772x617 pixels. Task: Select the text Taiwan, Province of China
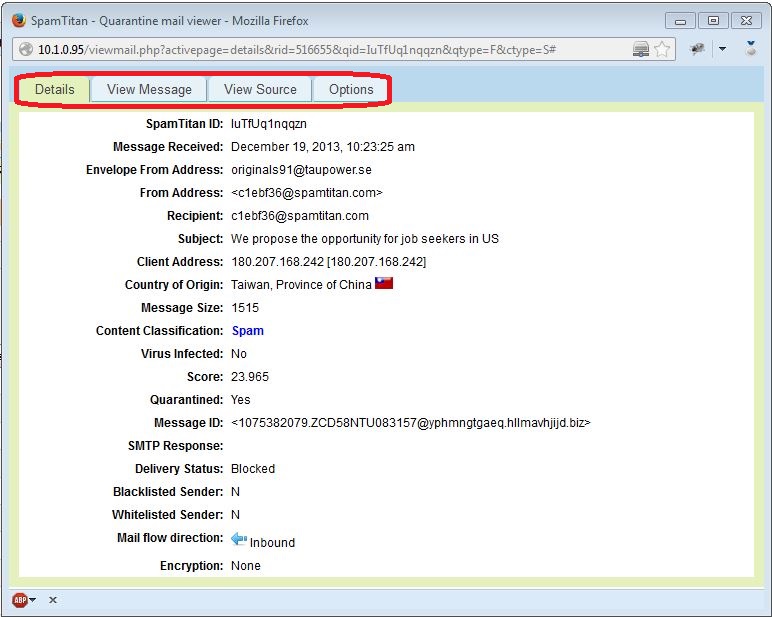[x=301, y=285]
